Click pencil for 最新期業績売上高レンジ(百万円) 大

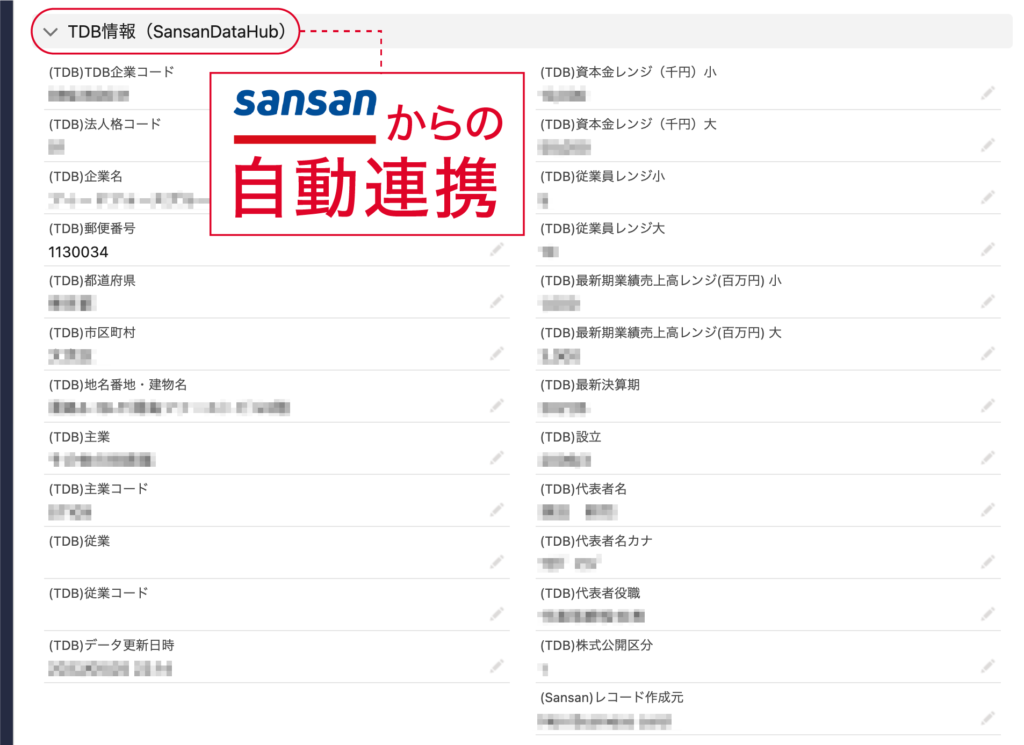987,353
